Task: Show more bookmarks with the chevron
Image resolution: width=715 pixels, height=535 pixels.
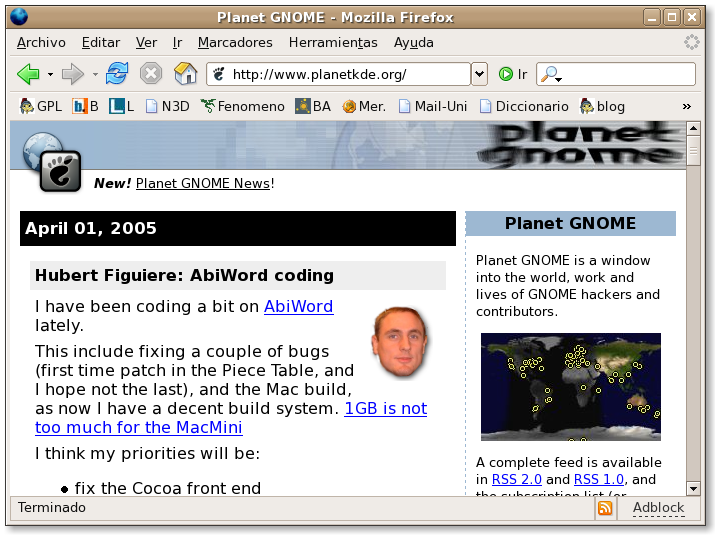Action: 687,107
